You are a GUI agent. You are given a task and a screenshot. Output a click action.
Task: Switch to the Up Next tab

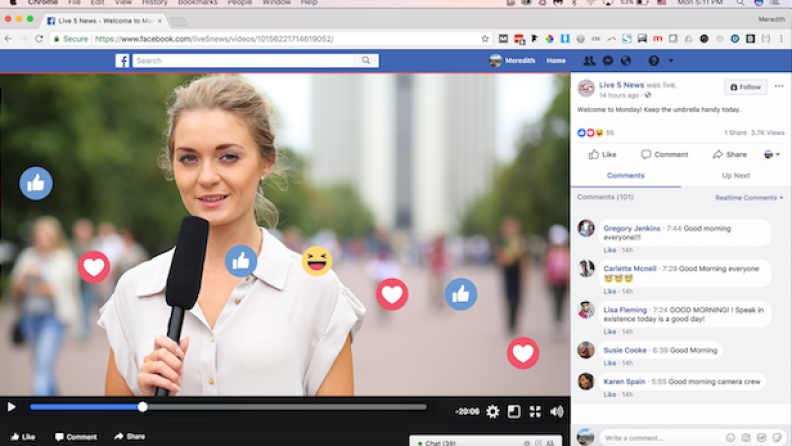[x=735, y=176]
